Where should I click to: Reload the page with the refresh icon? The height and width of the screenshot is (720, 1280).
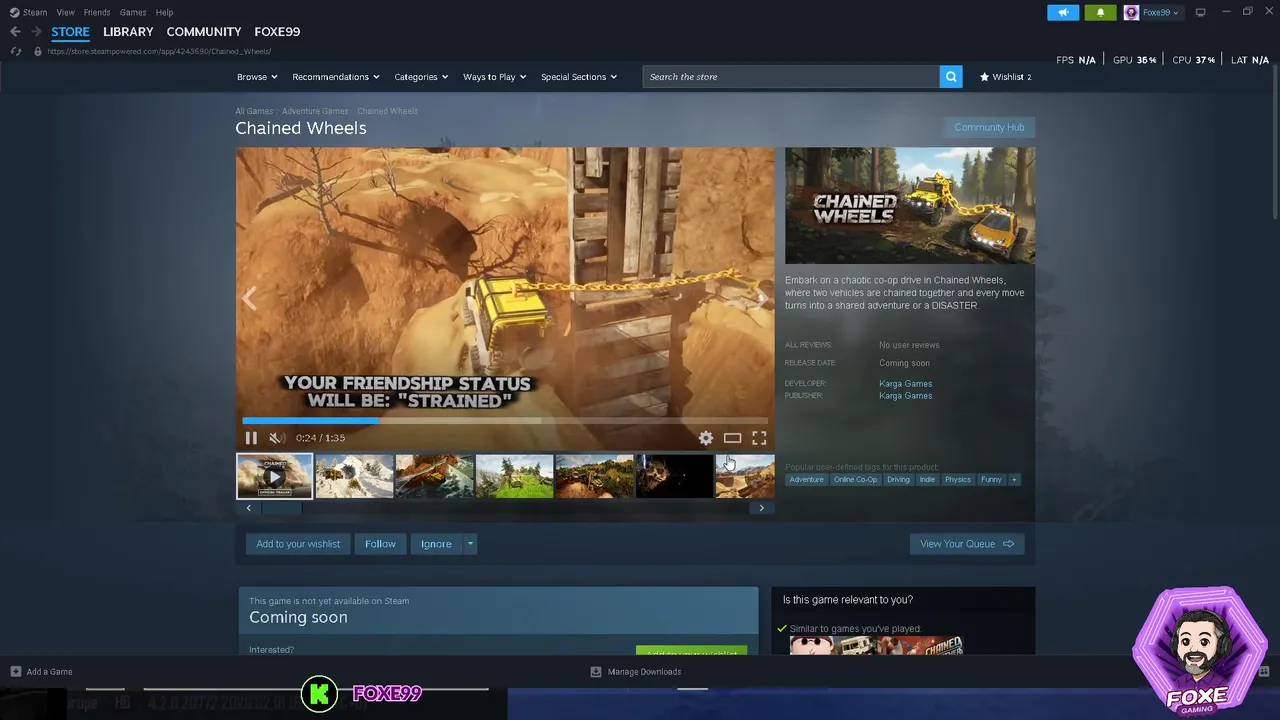15,51
